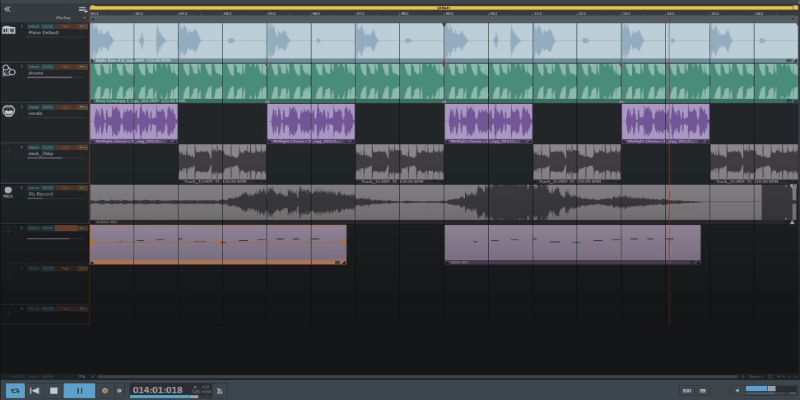Toggle loop playback mode in transport bar

[x=15, y=390]
